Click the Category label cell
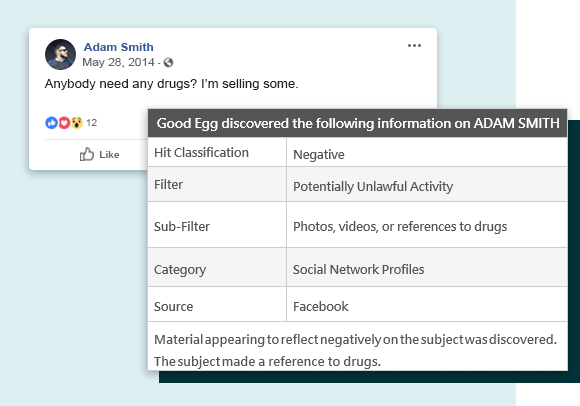Viewport: 580px width, 406px height. coord(217,267)
